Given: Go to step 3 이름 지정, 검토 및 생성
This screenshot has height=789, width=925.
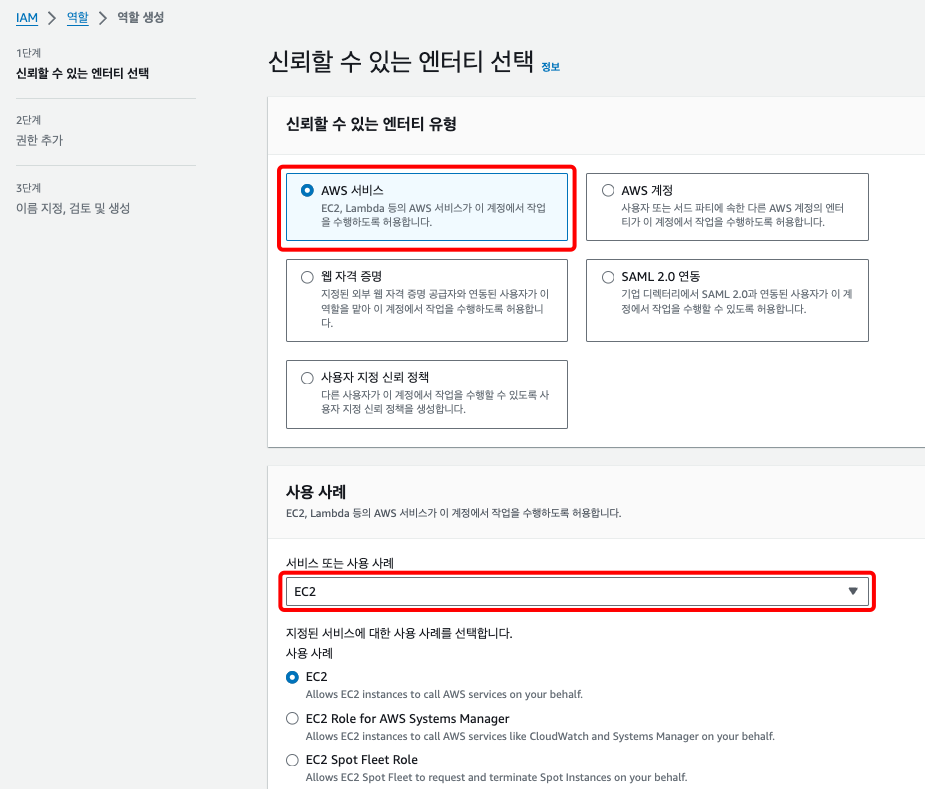Looking at the screenshot, I should (x=73, y=208).
